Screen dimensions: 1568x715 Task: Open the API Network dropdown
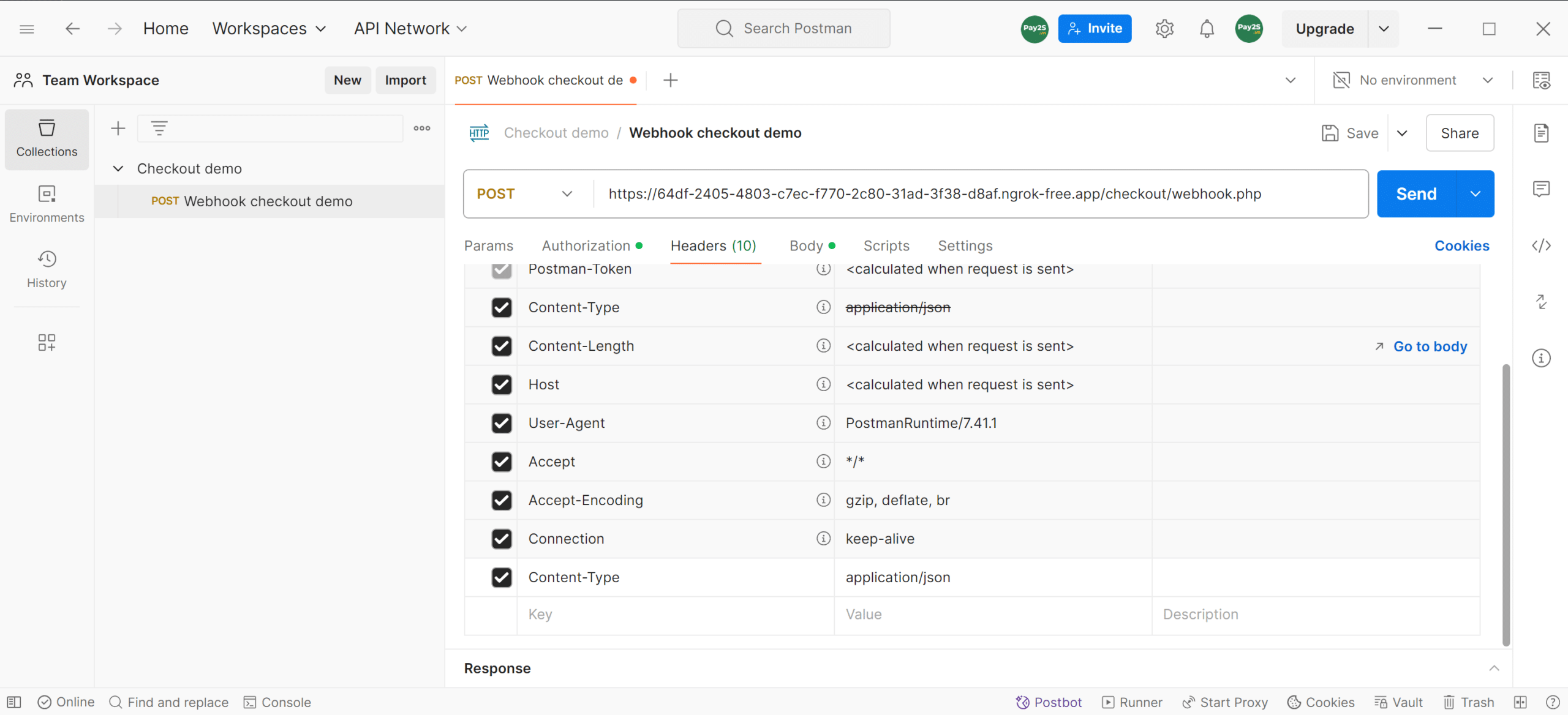click(410, 29)
